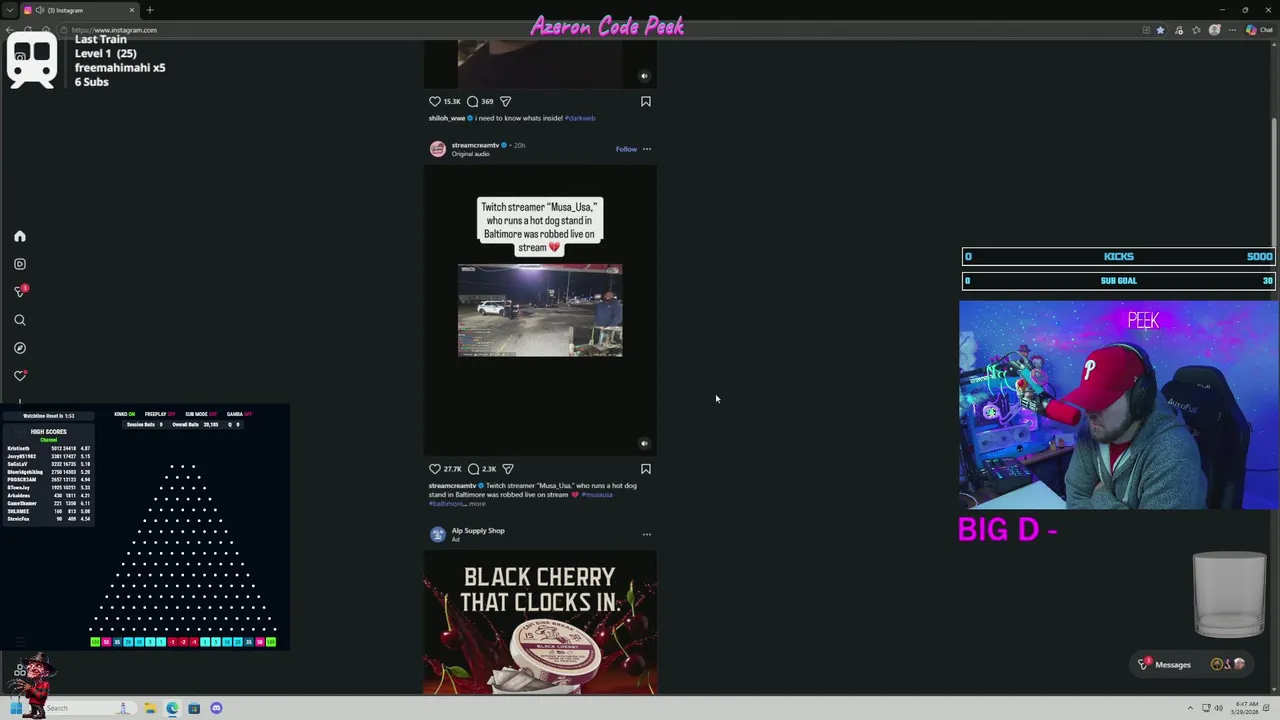Open Instagram Home from the sidebar
The image size is (1280, 720).
19,236
